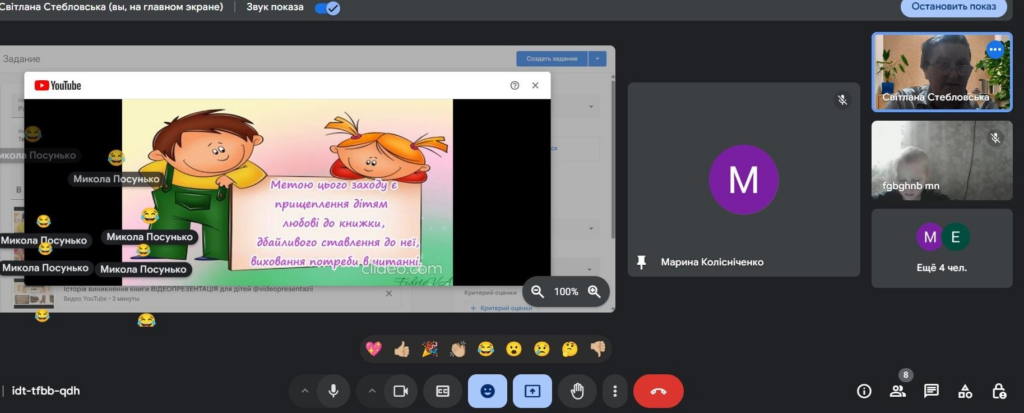This screenshot has width=1024, height=413.
Task: Select Світлана Стебловська video tile
Action: [942, 72]
